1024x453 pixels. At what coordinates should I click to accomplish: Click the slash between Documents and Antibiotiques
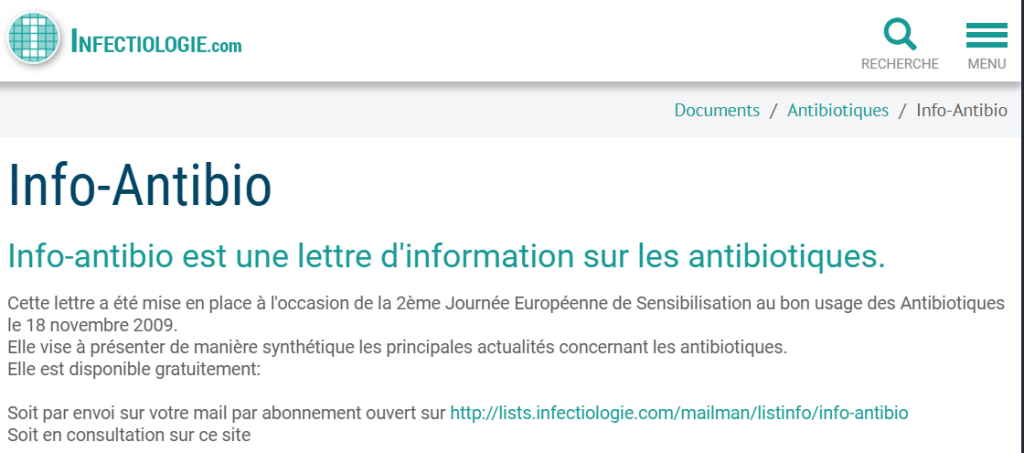coord(773,110)
